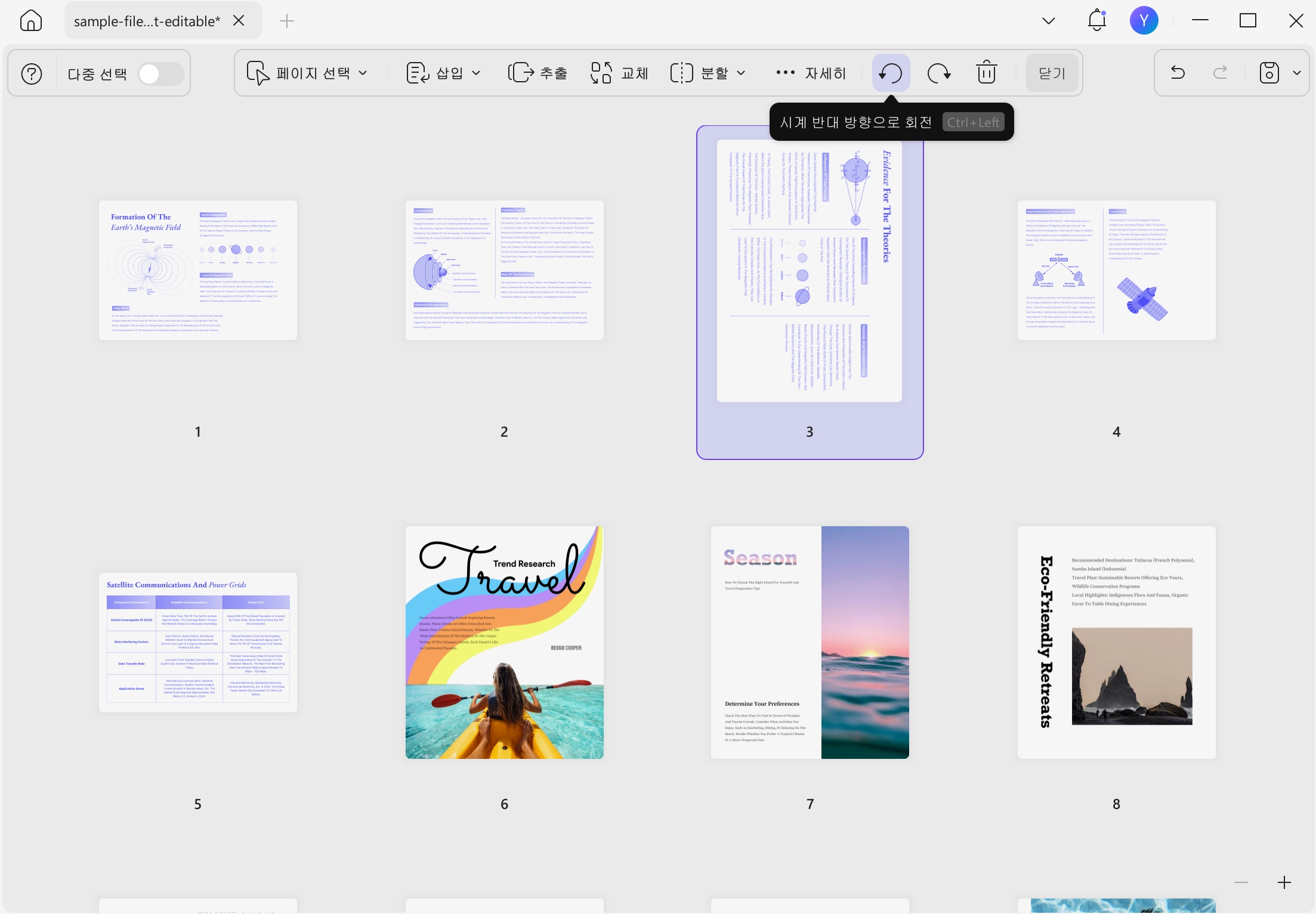Open the 삽입 insert dropdown

443,73
